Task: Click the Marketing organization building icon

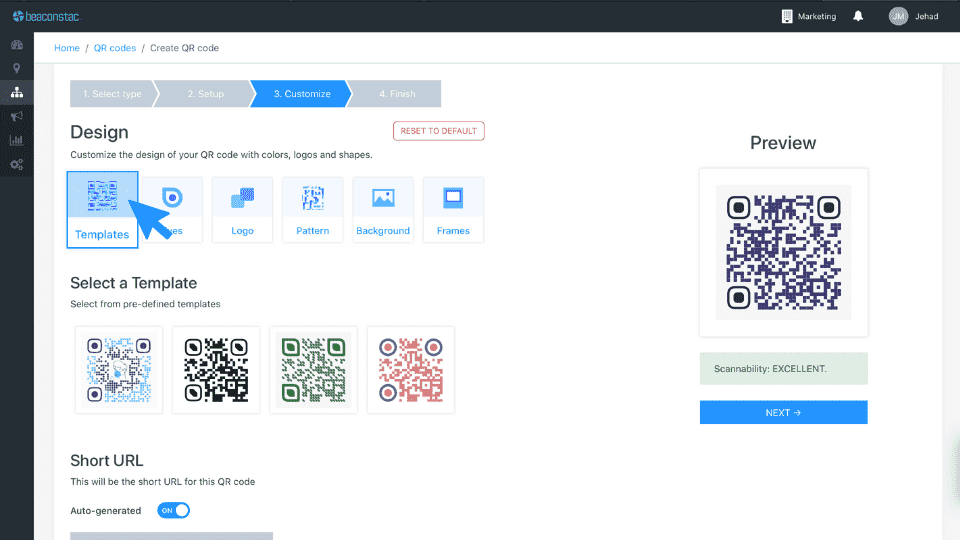Action: [x=787, y=17]
